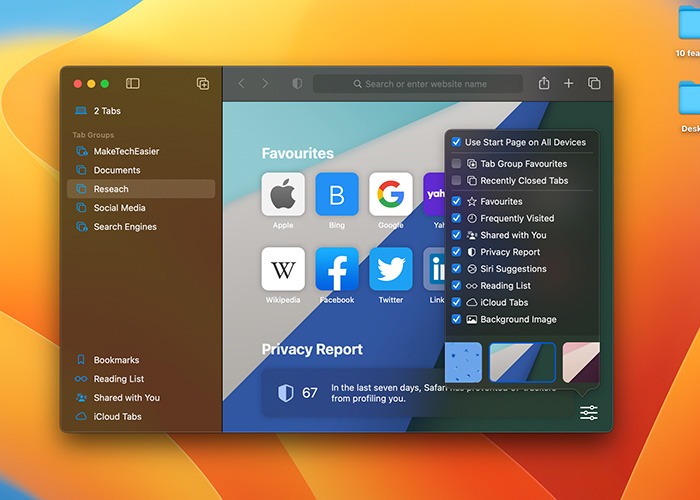Open Reading List in the sidebar
The height and width of the screenshot is (500, 700).
[x=141, y=379]
